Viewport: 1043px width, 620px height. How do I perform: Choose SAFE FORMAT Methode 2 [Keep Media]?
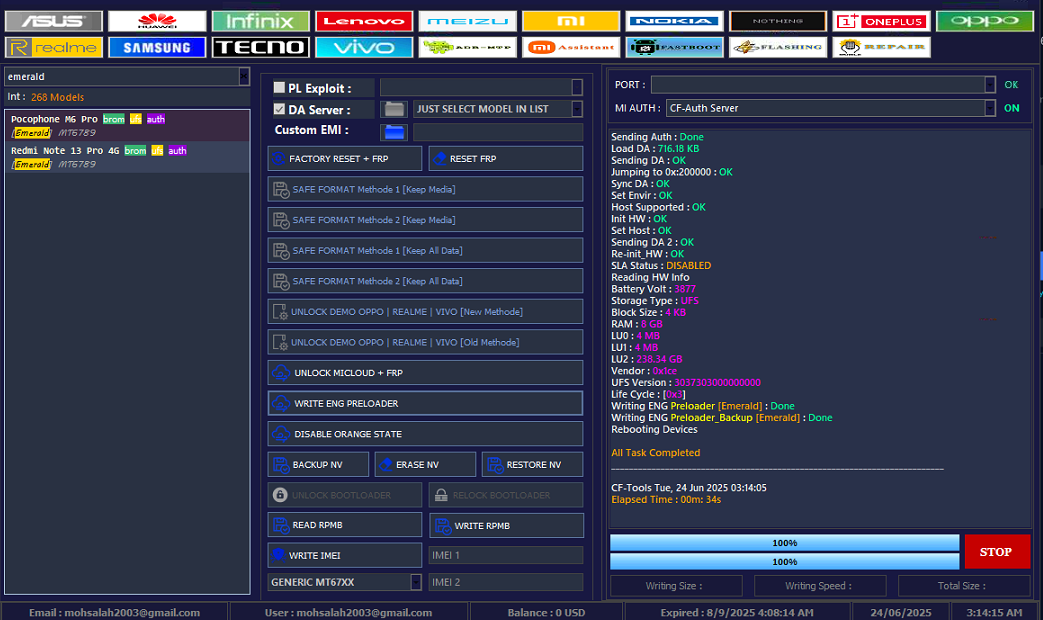coord(425,220)
